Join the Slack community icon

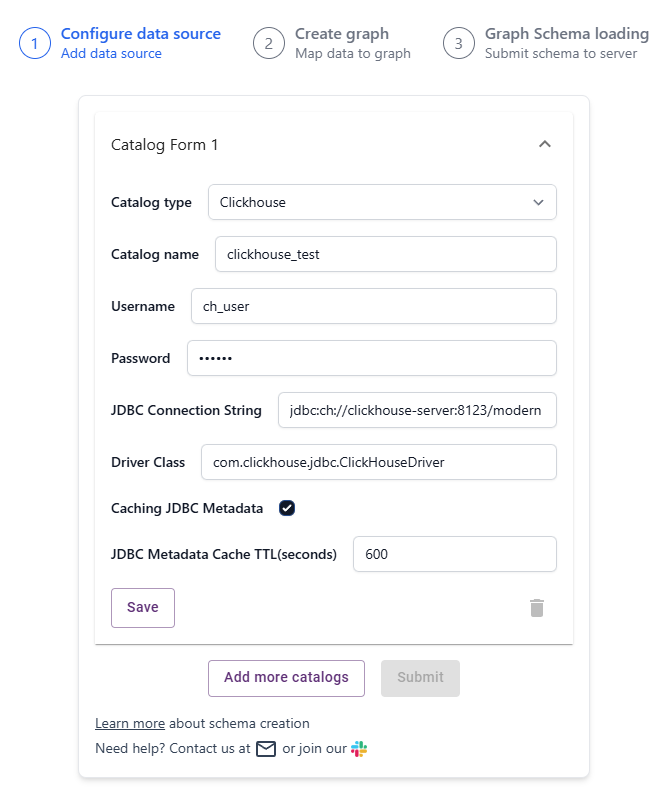coord(359,748)
